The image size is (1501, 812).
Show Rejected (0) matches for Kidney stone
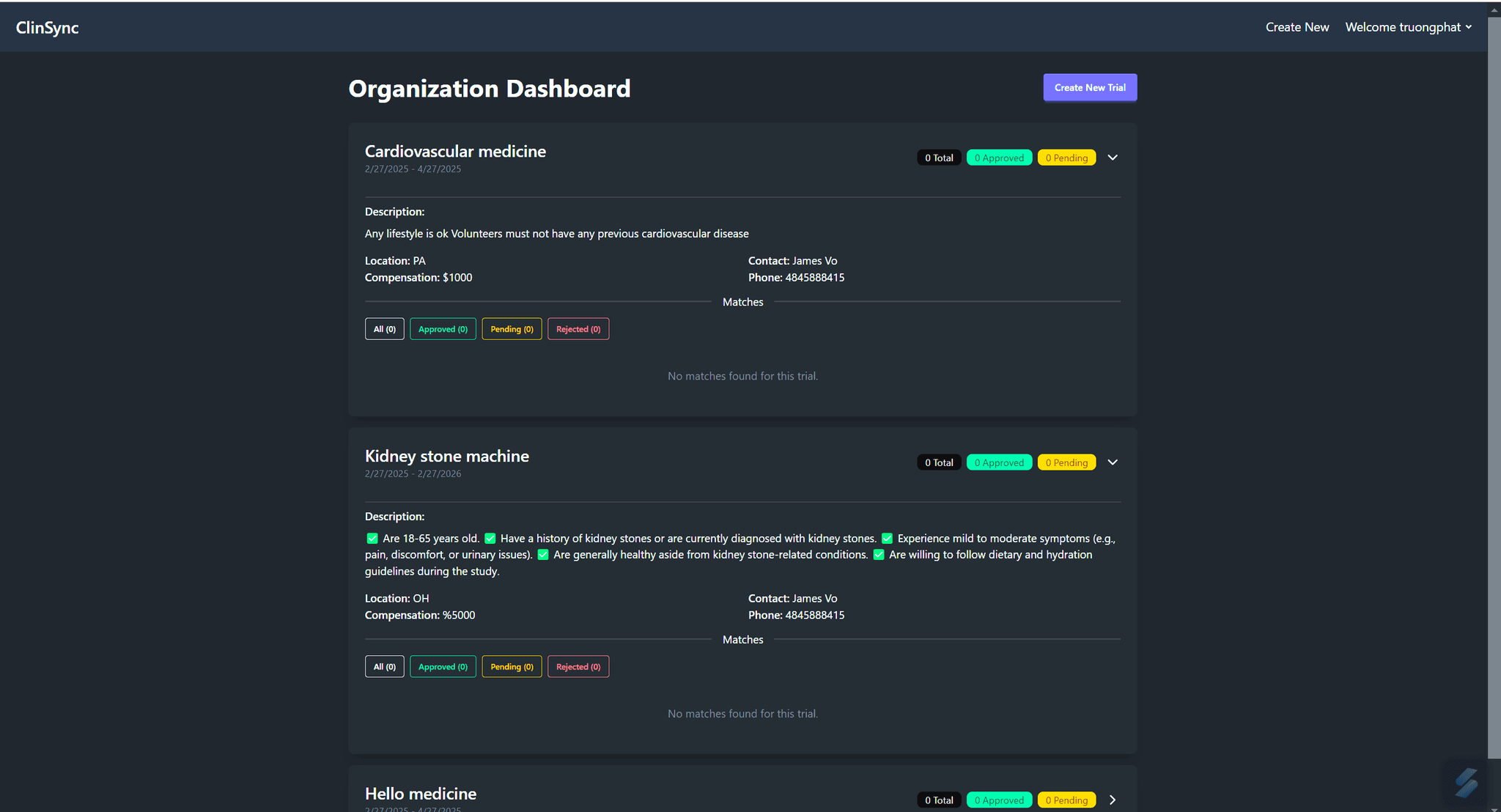578,667
